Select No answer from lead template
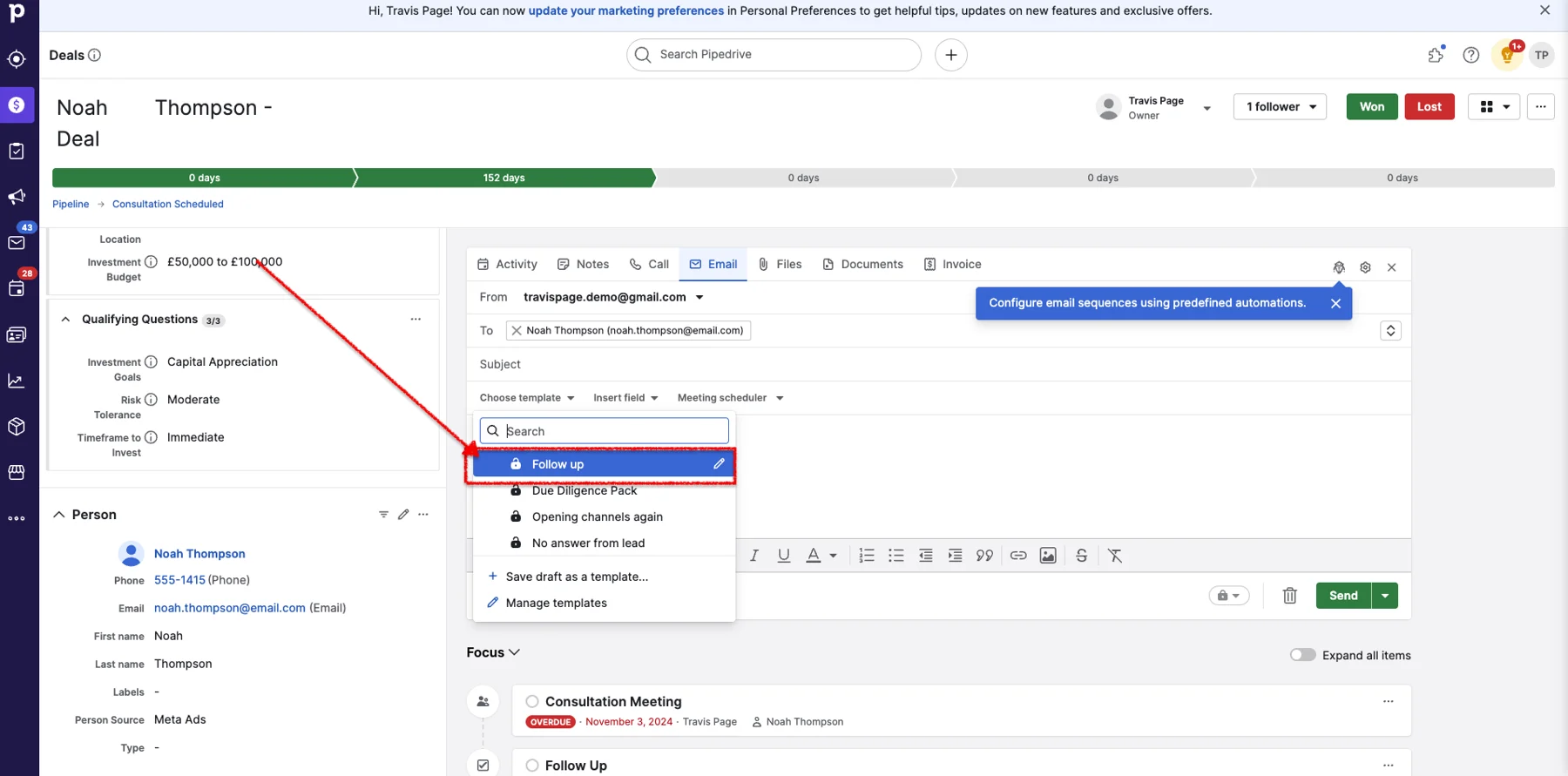The image size is (1568, 776). [605, 543]
